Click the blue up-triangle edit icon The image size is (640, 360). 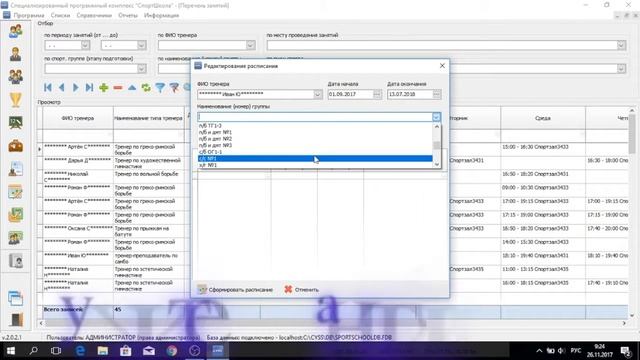point(132,87)
